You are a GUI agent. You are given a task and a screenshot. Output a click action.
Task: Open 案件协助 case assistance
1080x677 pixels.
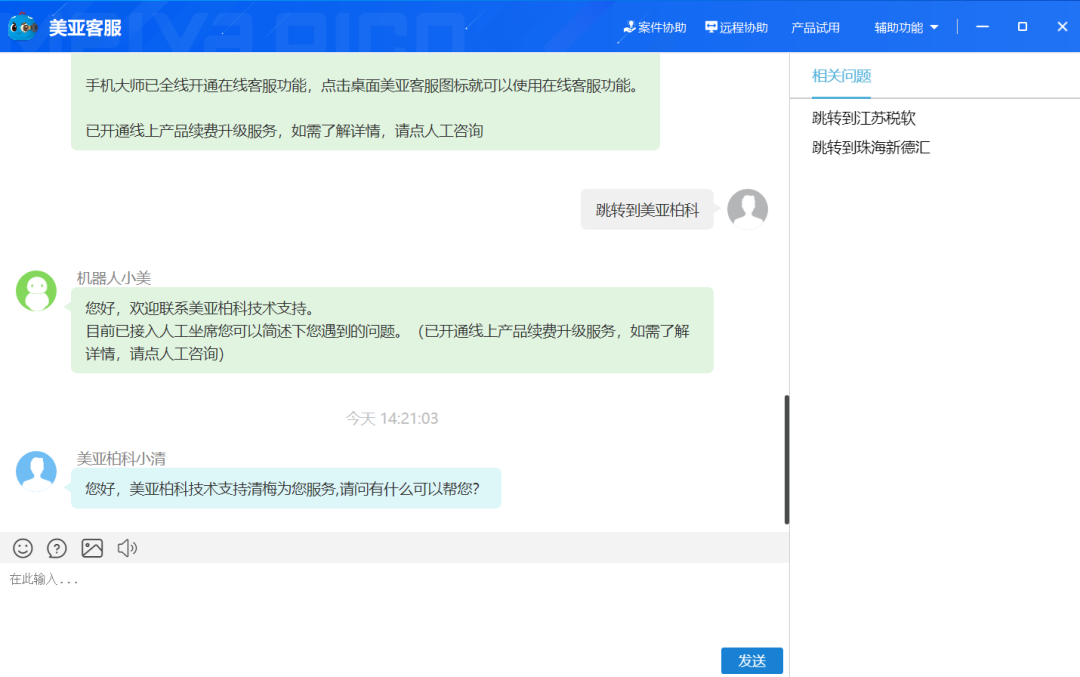tap(654, 28)
